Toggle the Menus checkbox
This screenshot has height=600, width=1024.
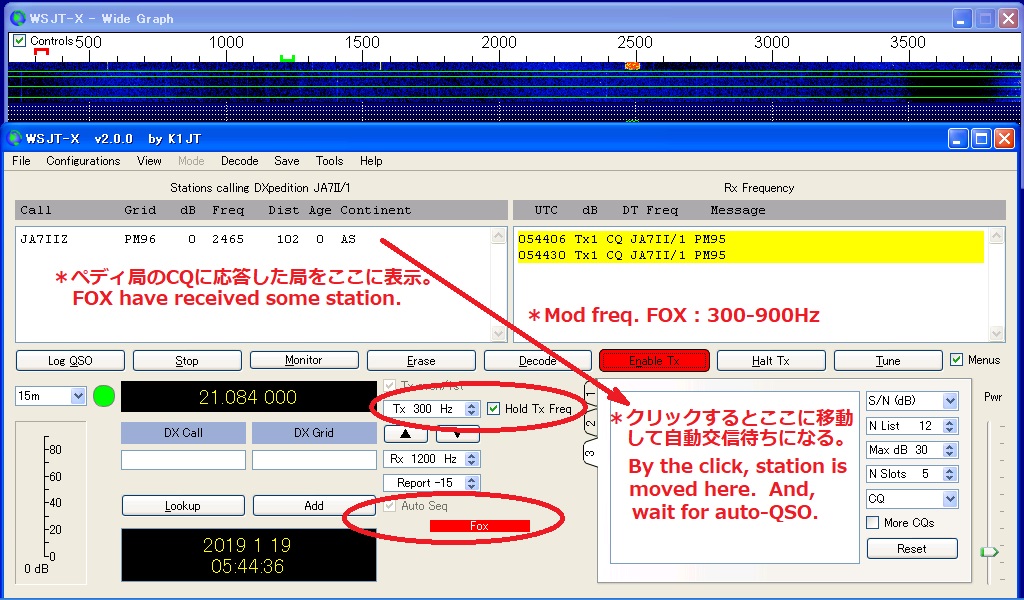(957, 360)
